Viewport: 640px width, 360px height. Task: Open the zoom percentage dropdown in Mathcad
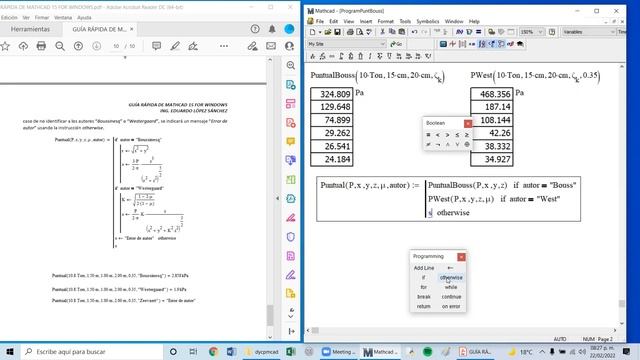[540, 32]
